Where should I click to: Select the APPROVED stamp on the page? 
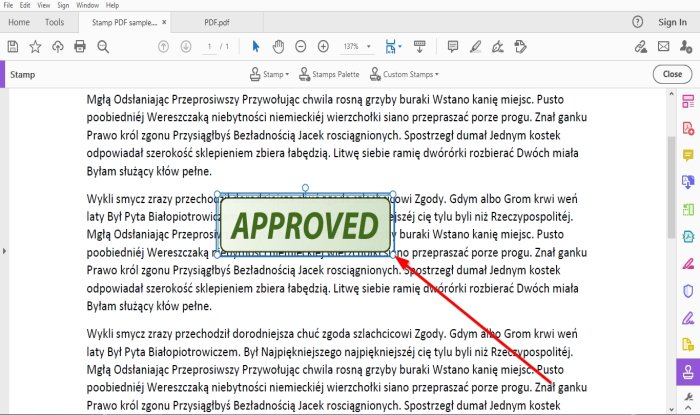[x=305, y=224]
